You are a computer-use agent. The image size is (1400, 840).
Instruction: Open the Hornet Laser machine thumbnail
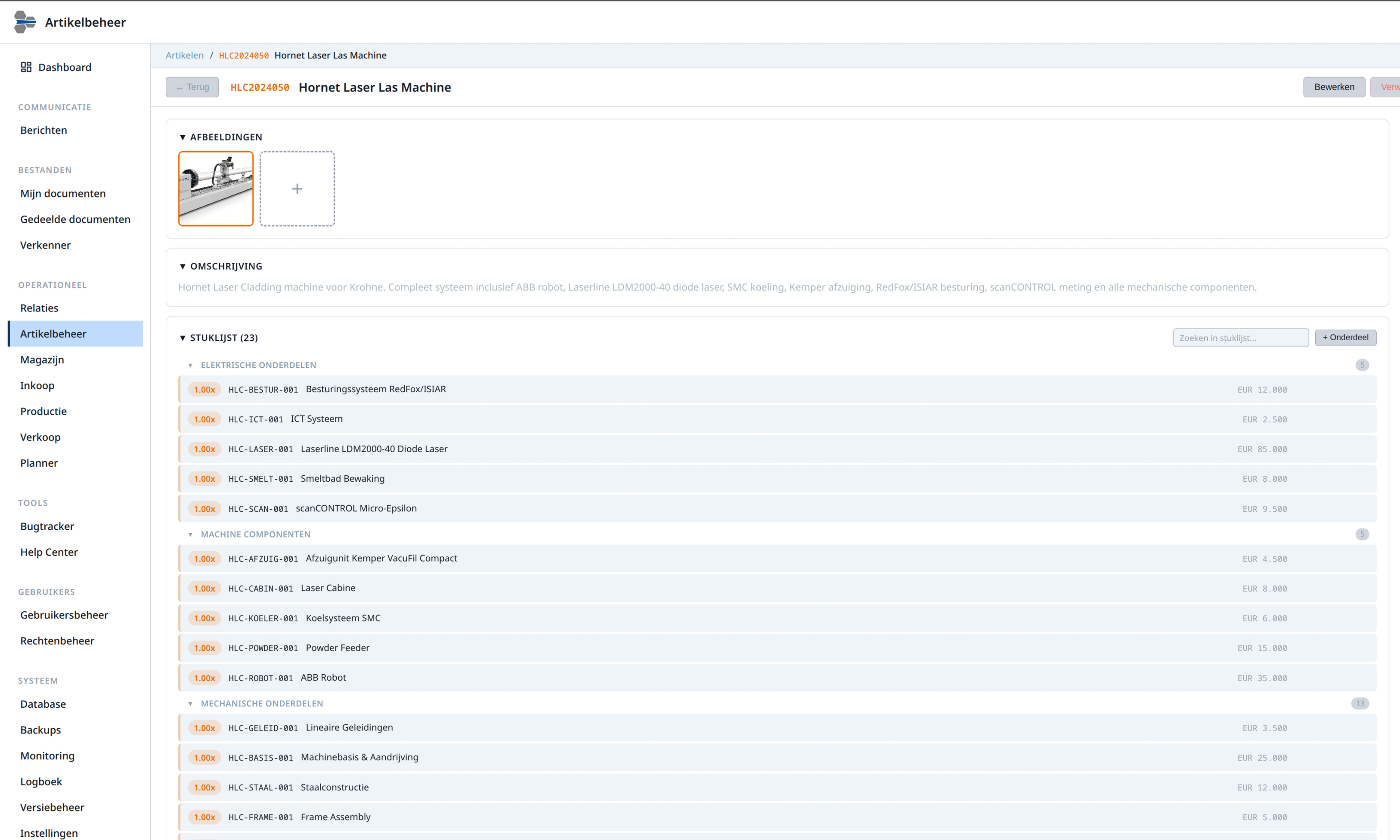tap(216, 189)
